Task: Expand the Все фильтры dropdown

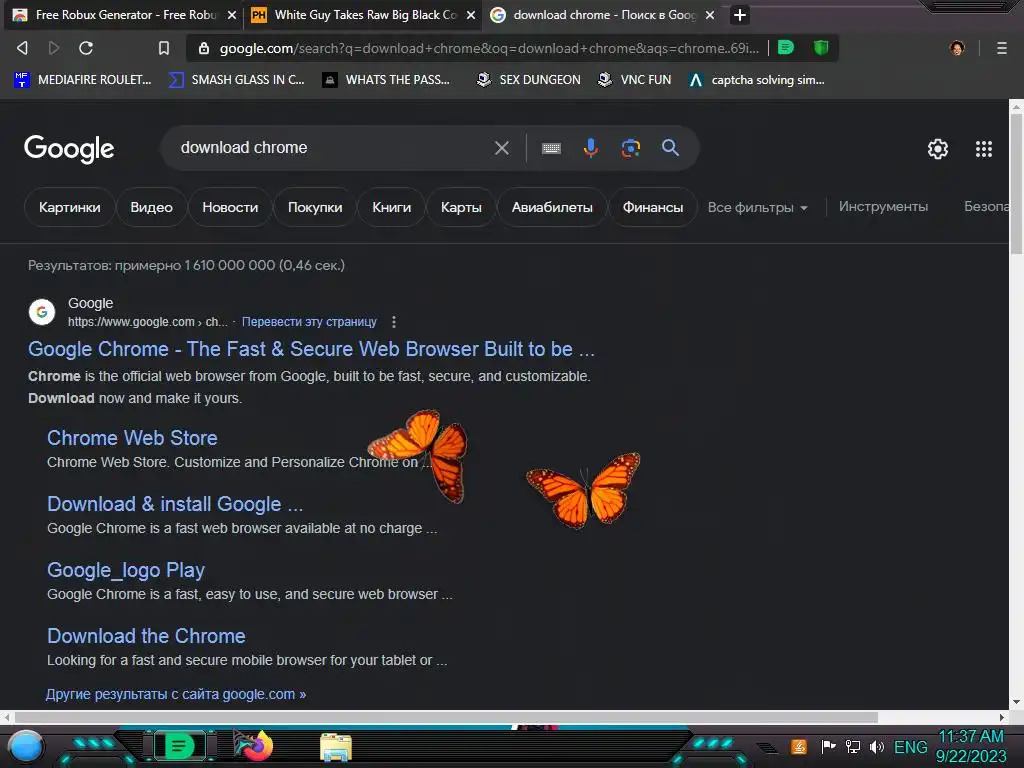Action: 758,208
